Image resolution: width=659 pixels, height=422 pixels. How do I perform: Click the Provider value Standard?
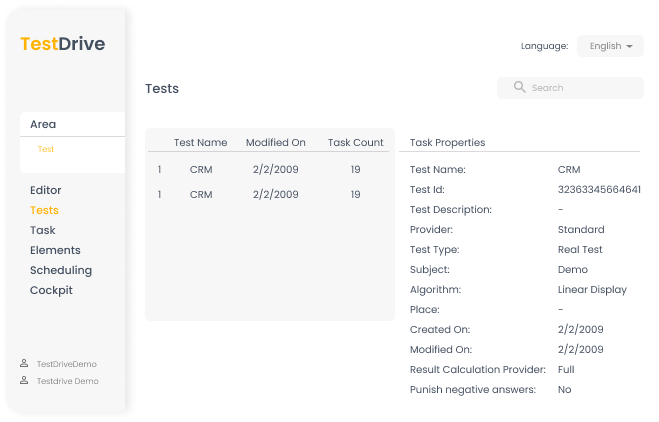point(581,229)
